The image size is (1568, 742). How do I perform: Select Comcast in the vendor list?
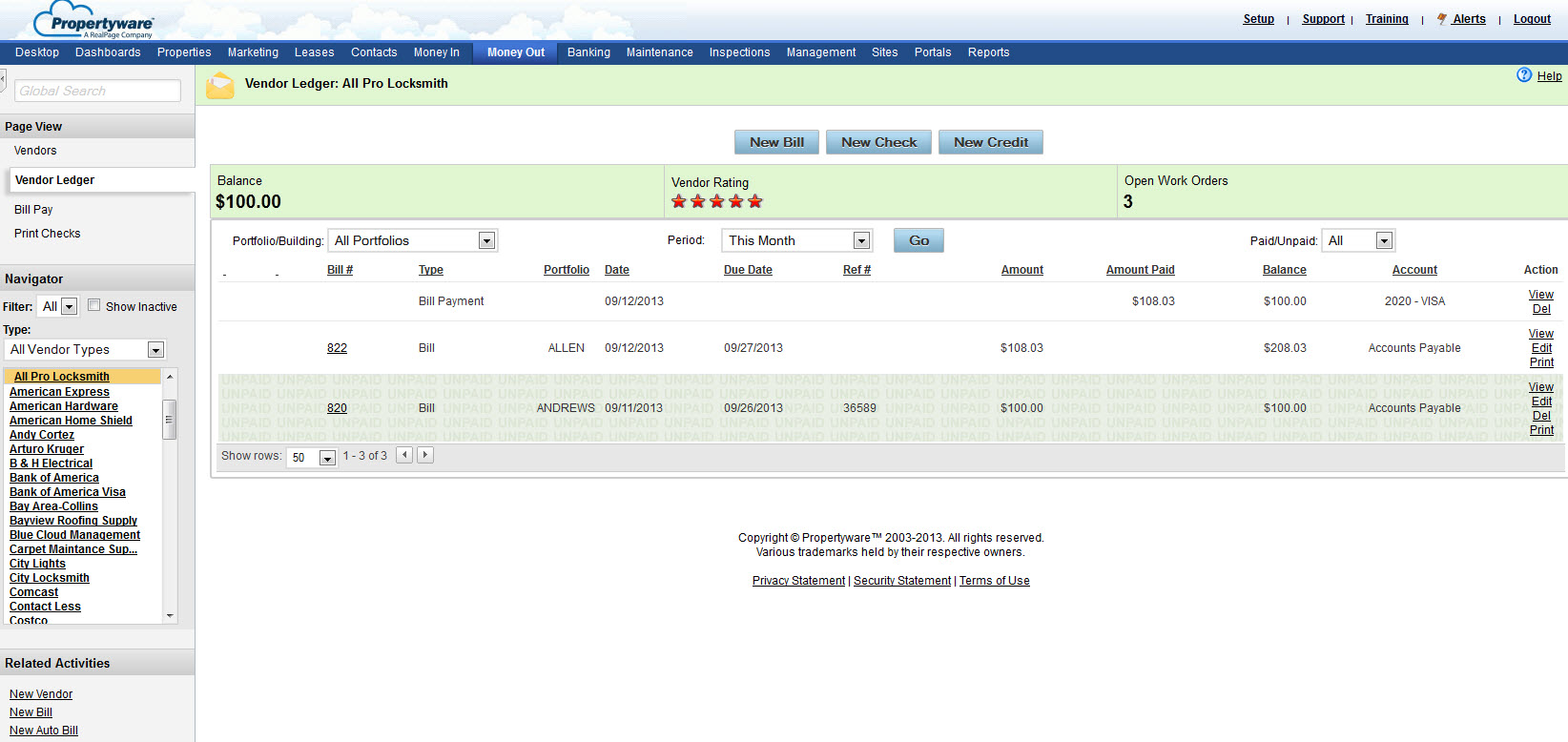pos(33,592)
